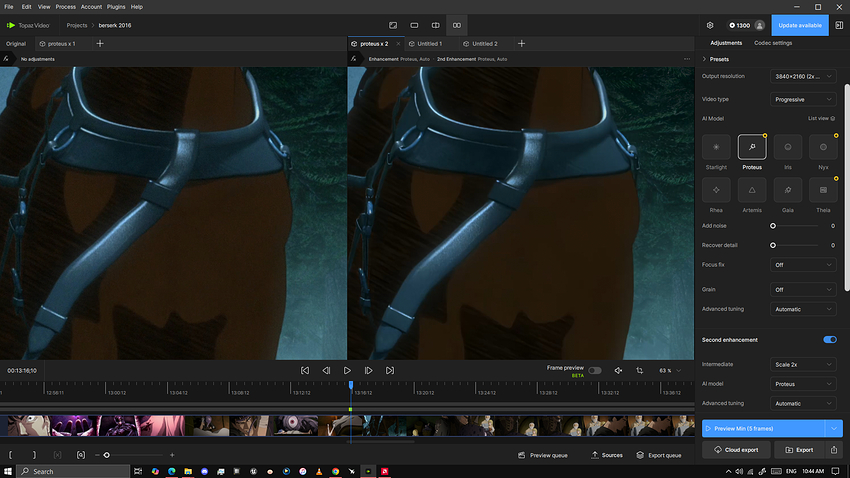
Task: Select the Starlight AI model
Action: click(x=716, y=147)
